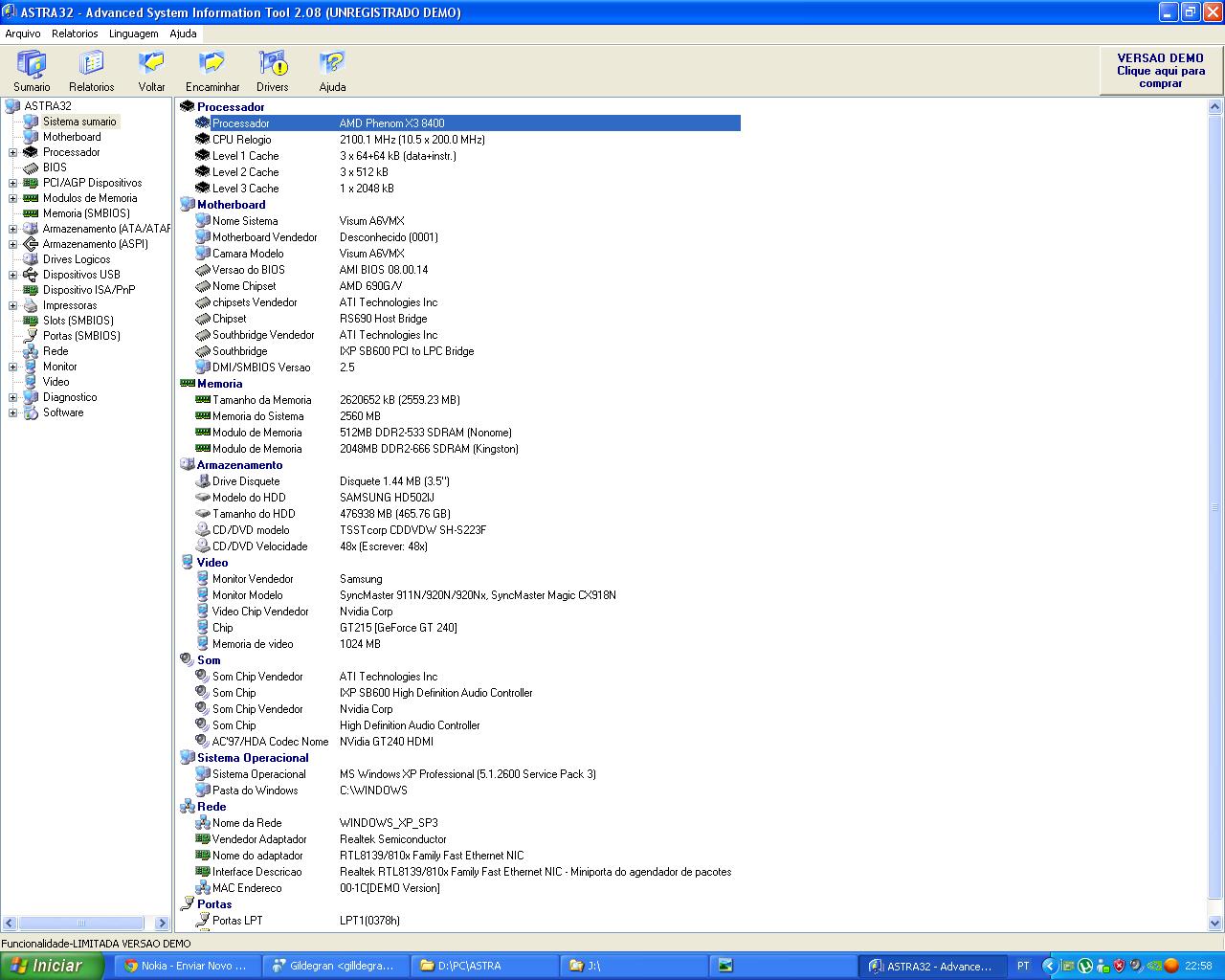Select the Processador AMD Phenom X3 row
This screenshot has width=1225, height=980.
pyautogui.click(x=467, y=123)
